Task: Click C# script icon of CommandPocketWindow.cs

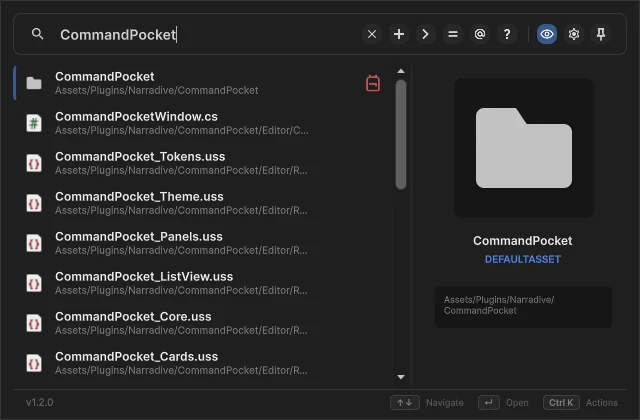Action: coord(34,123)
